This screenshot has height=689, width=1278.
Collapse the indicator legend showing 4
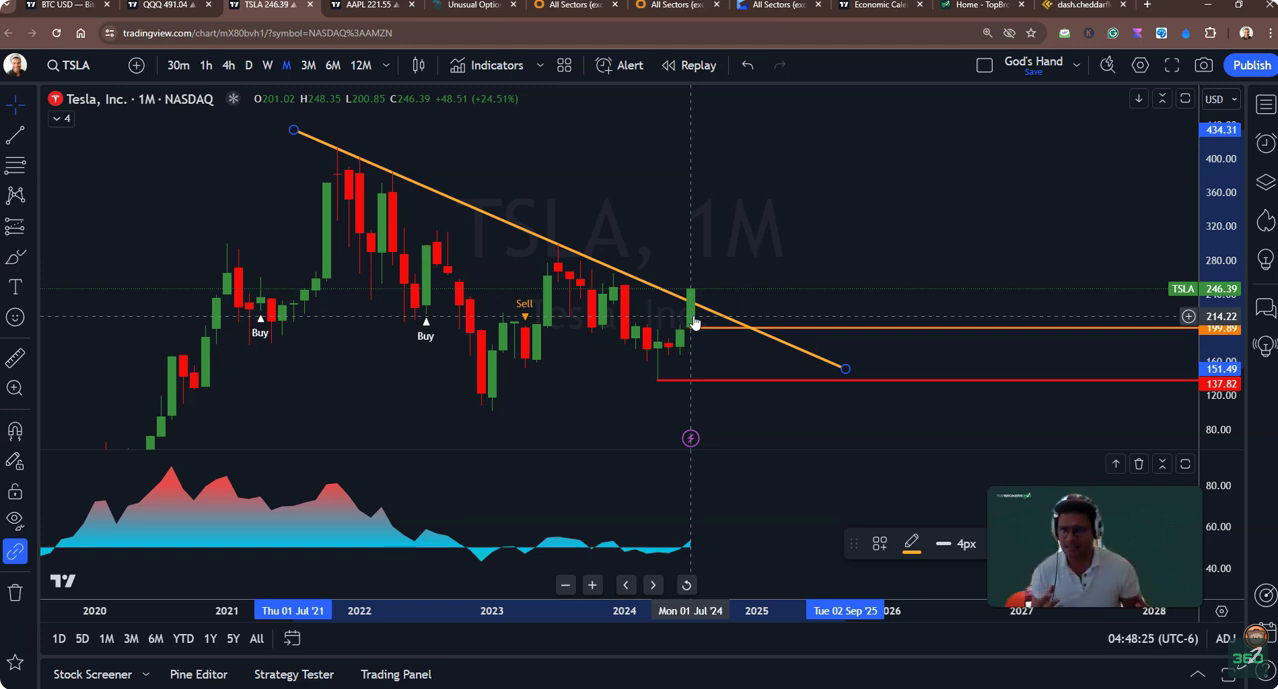62,118
